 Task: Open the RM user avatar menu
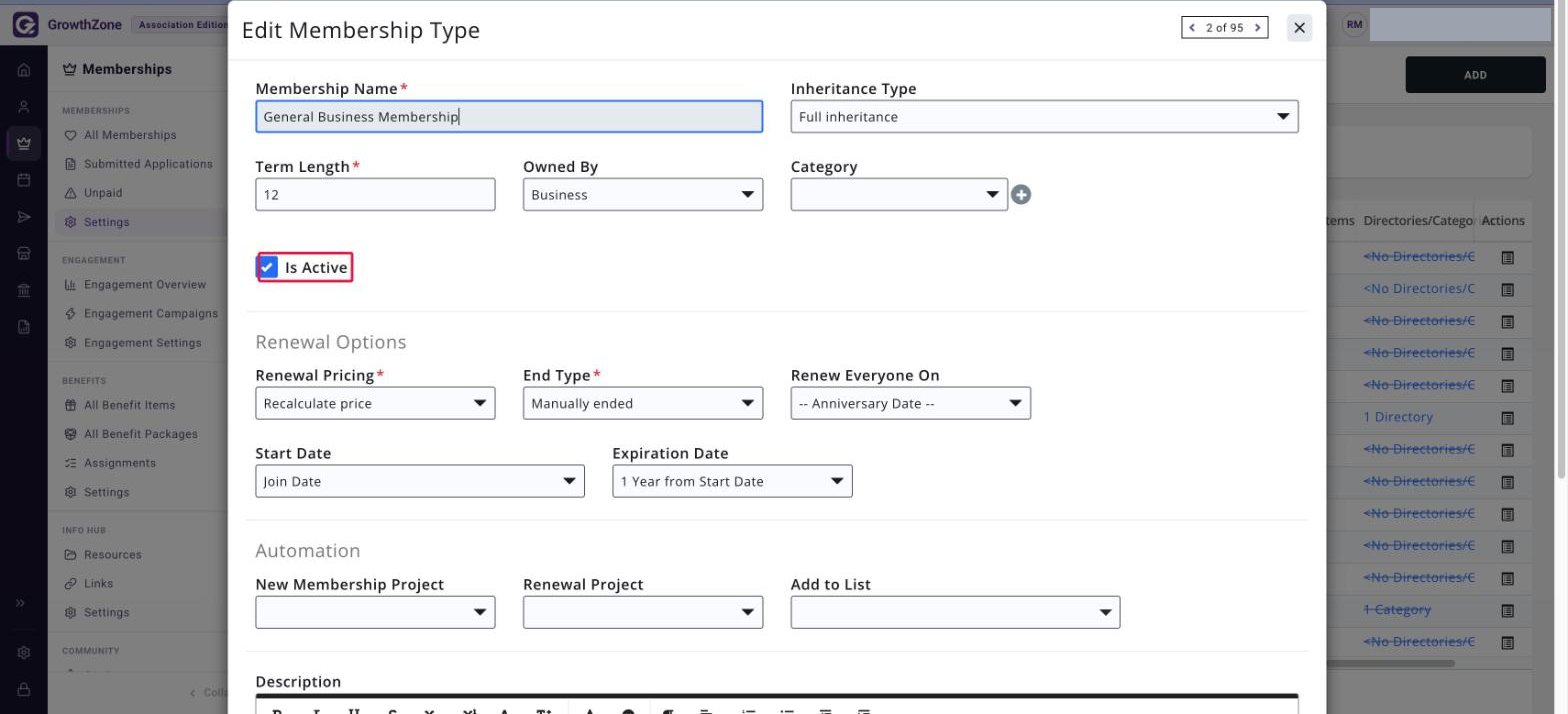click(x=1354, y=25)
